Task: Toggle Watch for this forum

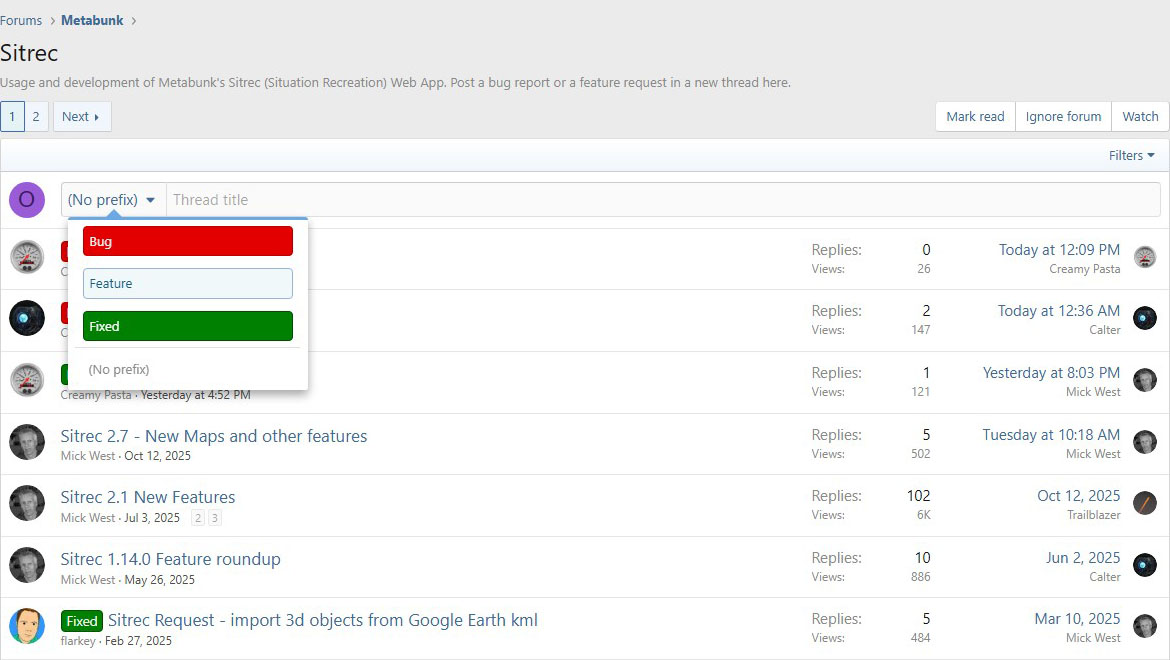Action: [x=1140, y=117]
